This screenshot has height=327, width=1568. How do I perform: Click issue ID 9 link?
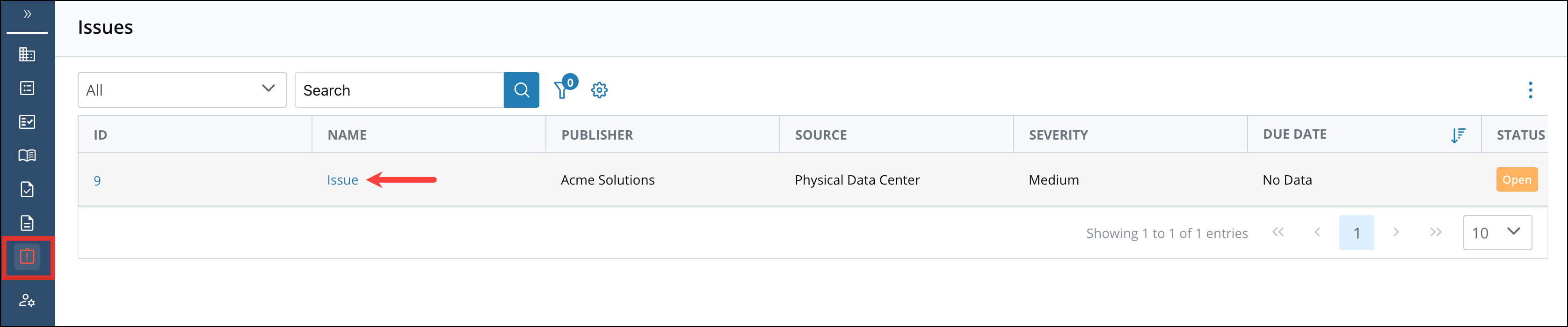click(x=97, y=180)
